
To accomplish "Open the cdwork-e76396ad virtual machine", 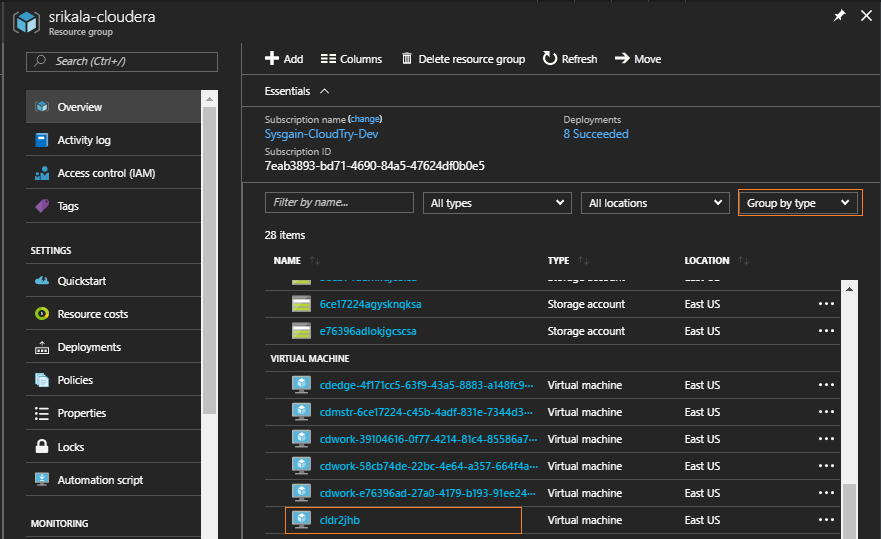I will tap(428, 493).
